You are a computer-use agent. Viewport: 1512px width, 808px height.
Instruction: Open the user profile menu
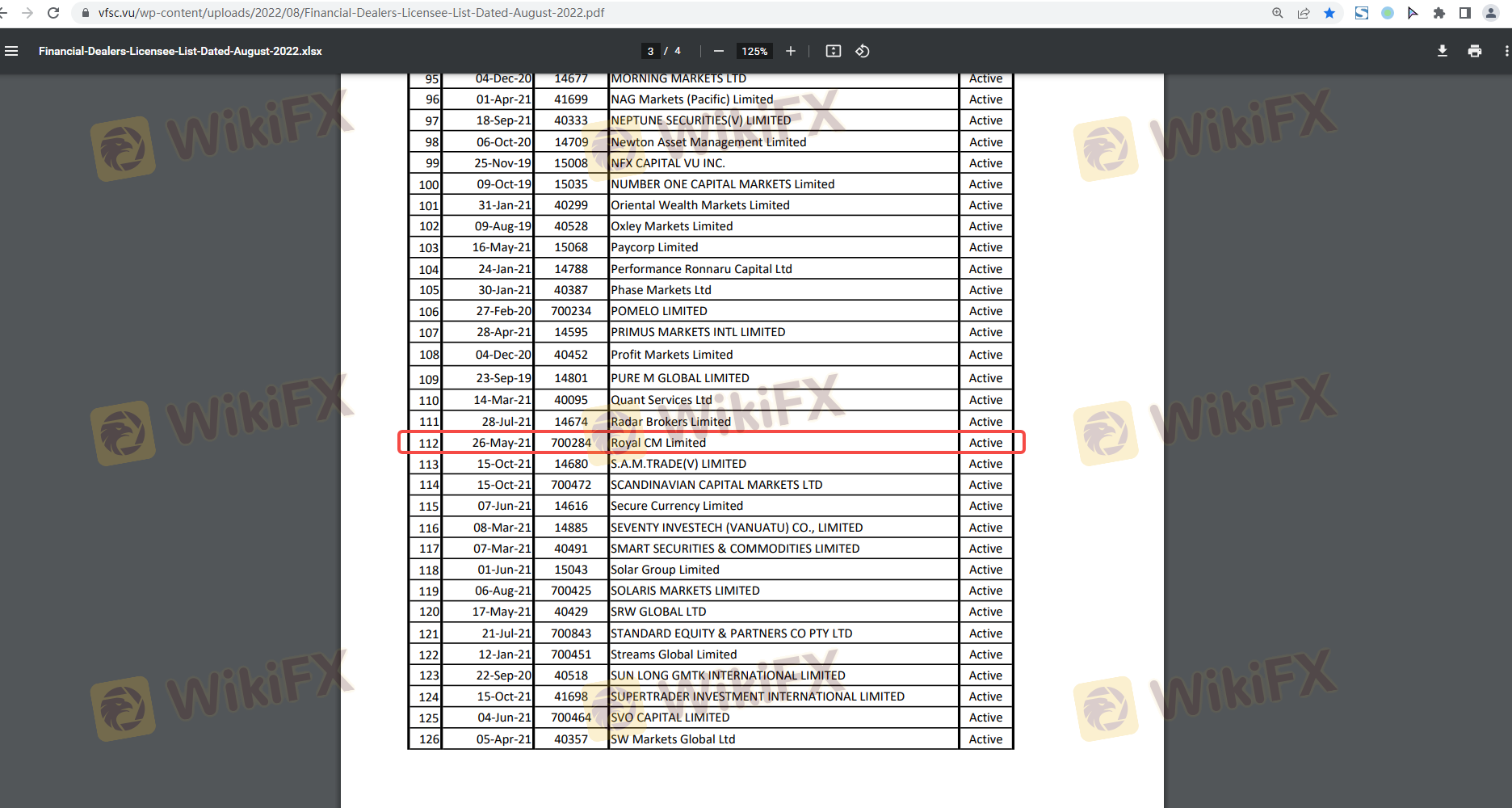click(1490, 13)
